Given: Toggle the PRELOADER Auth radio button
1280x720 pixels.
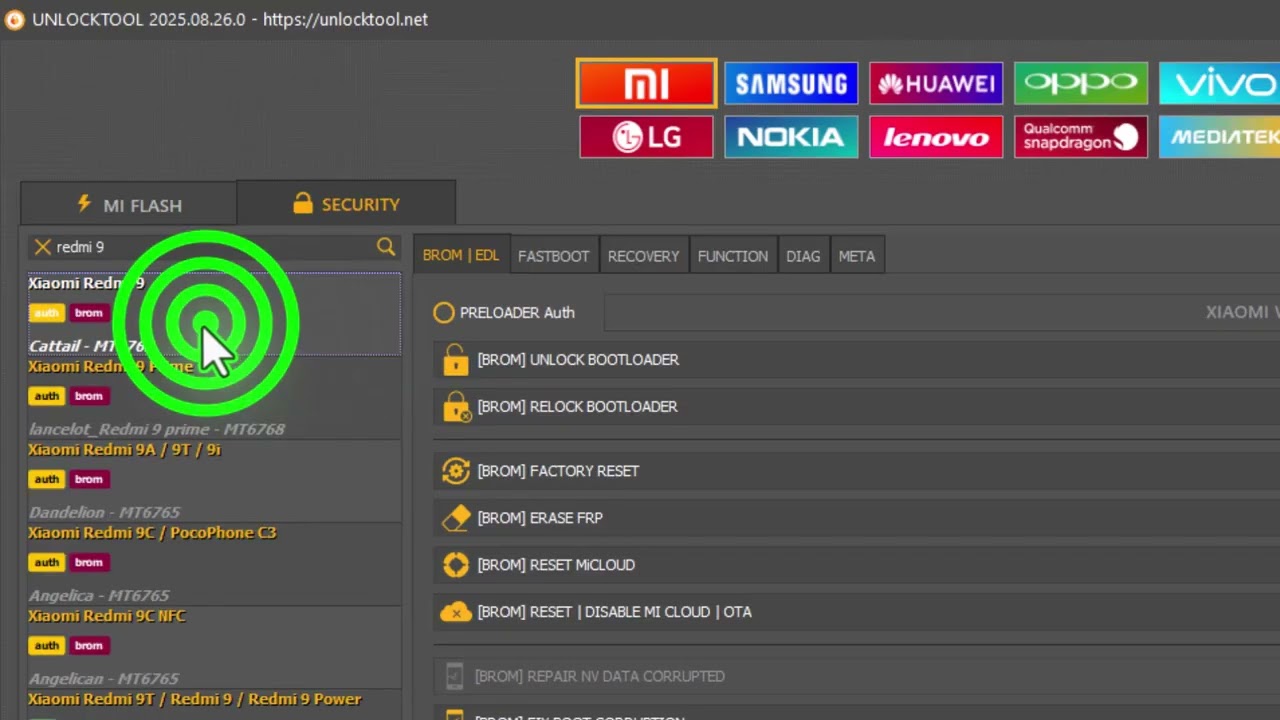Looking at the screenshot, I should [x=444, y=313].
